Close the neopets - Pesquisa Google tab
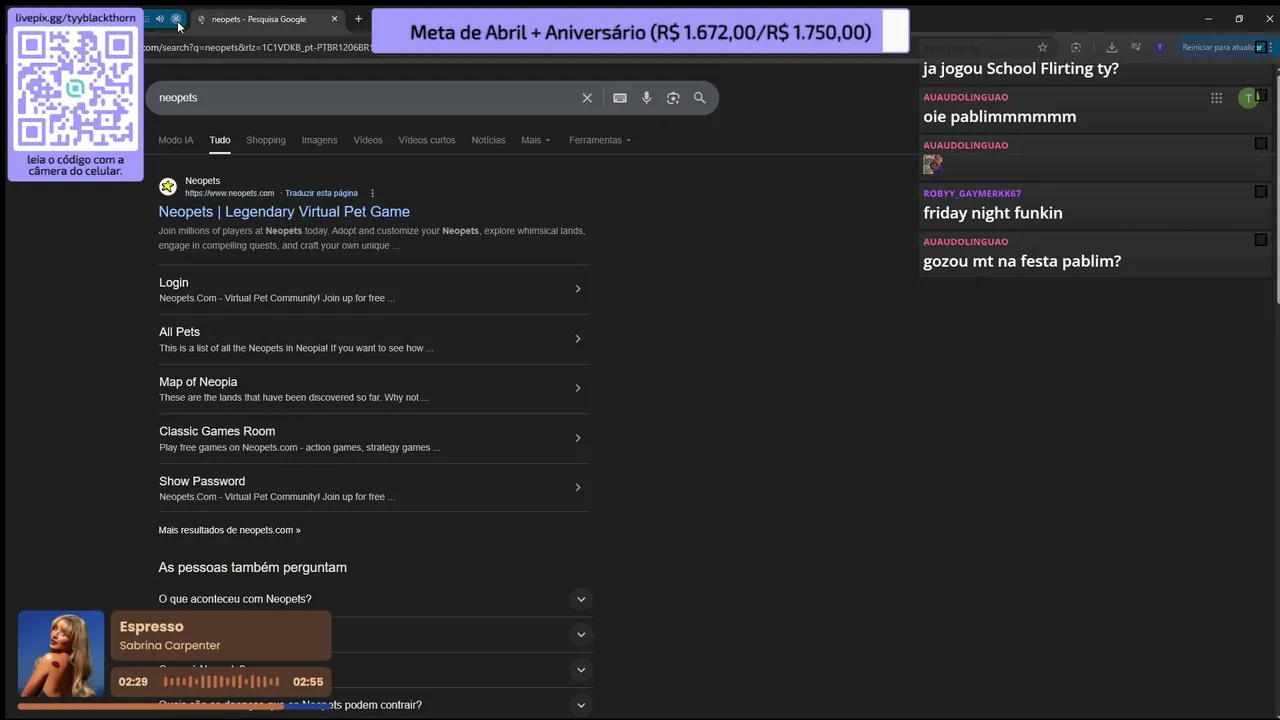Viewport: 1280px width, 720px height. 334,19
